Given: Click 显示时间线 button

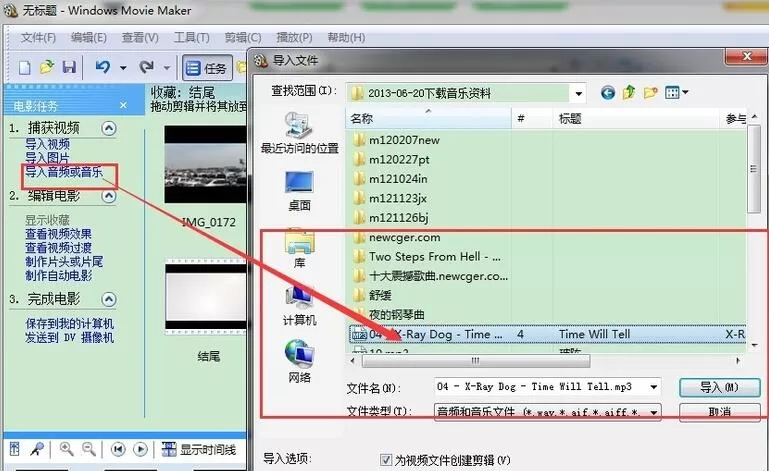Looking at the screenshot, I should [199, 449].
